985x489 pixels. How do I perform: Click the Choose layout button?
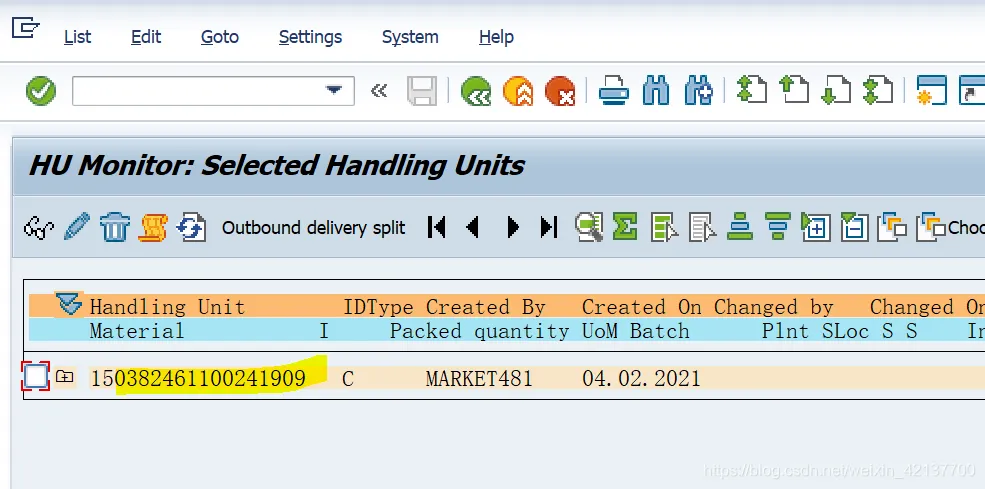pos(950,228)
